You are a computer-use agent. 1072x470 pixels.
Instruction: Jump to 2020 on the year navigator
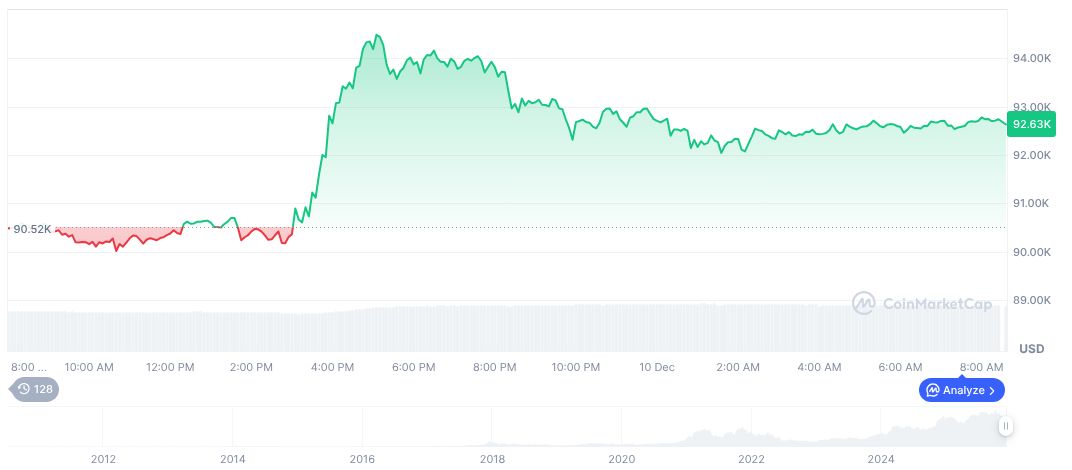(x=622, y=459)
